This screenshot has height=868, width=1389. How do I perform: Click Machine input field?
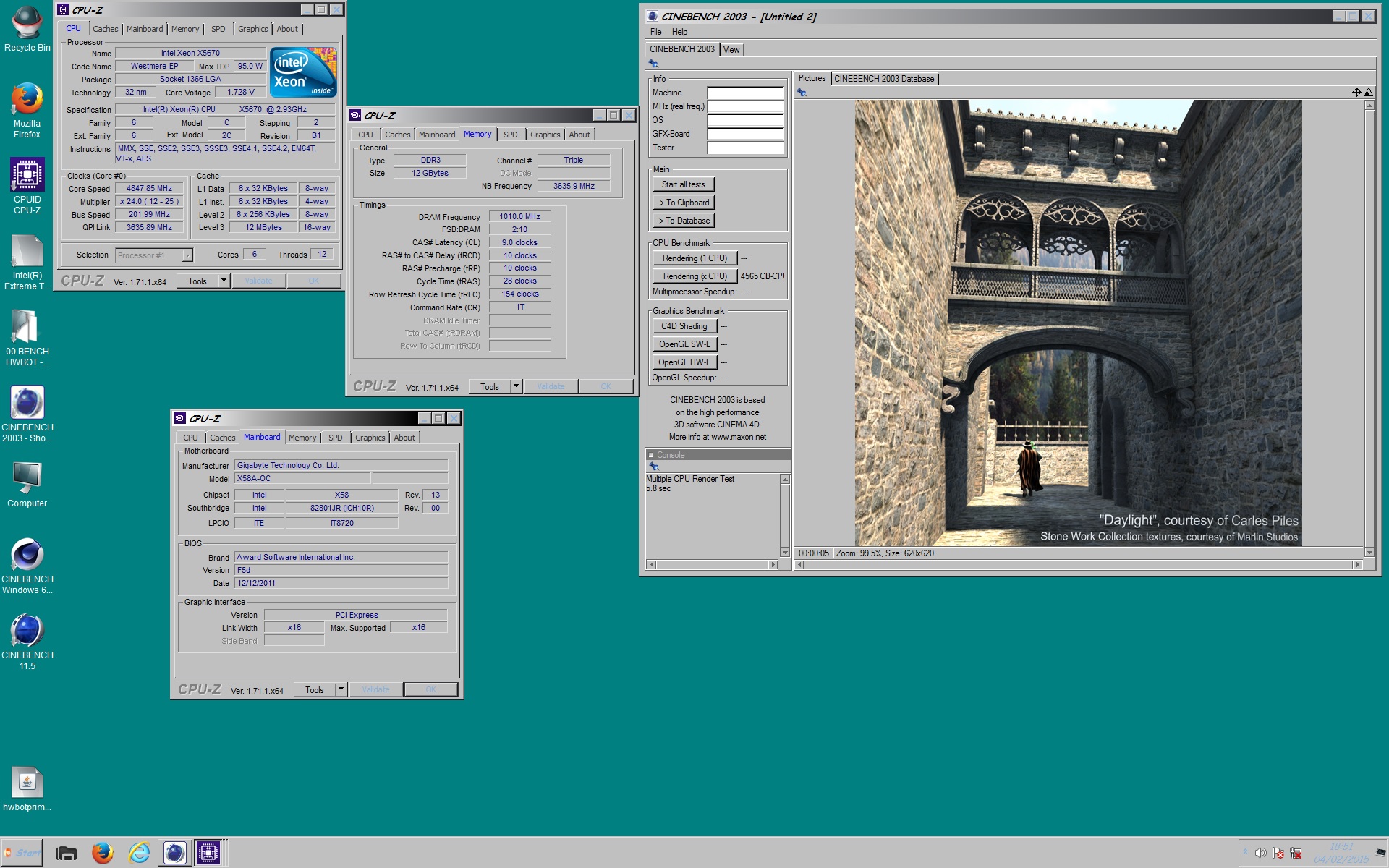coord(745,93)
